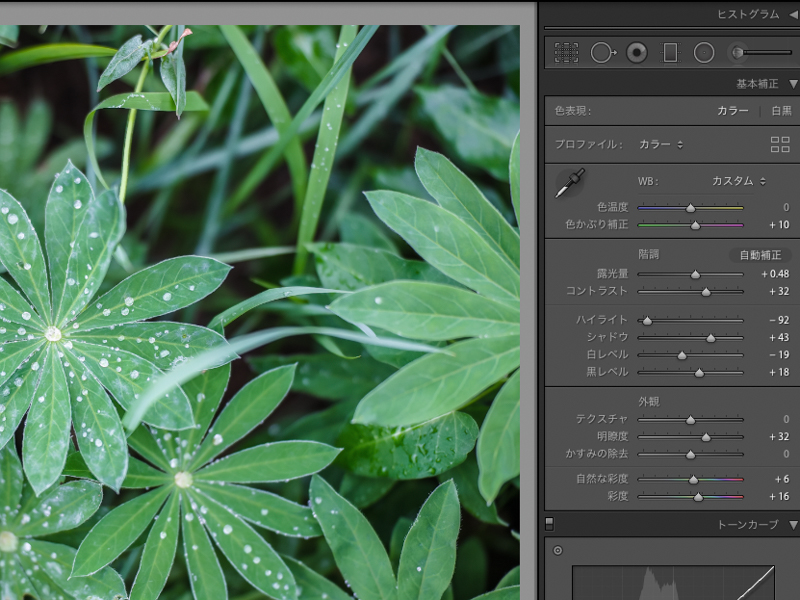
Task: Click the 階調 section label
Action: pos(648,254)
